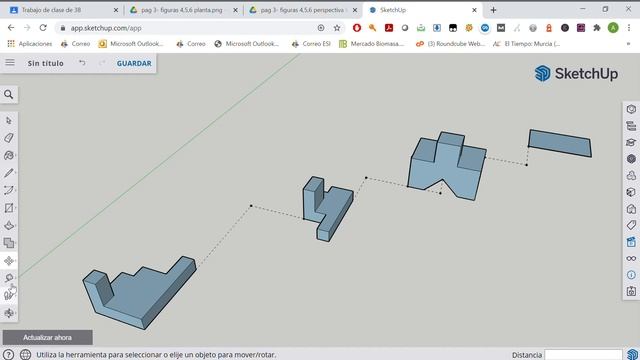
Task: Open the Chrome profile avatar
Action: pos(613,28)
